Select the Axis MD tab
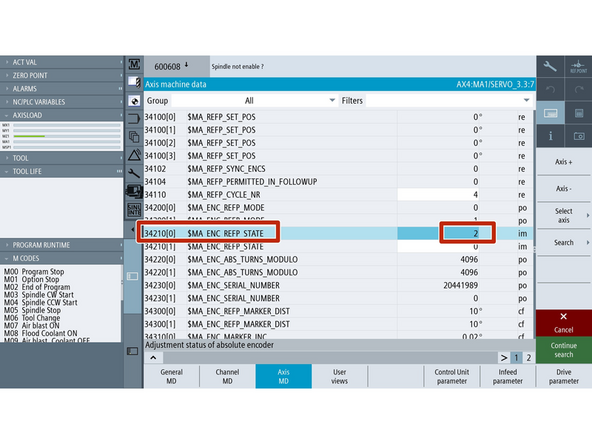The height and width of the screenshot is (444, 592). (284, 376)
